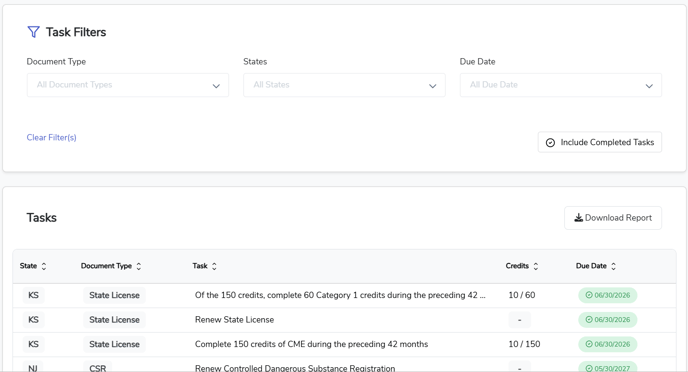Download the tasks report

[613, 218]
